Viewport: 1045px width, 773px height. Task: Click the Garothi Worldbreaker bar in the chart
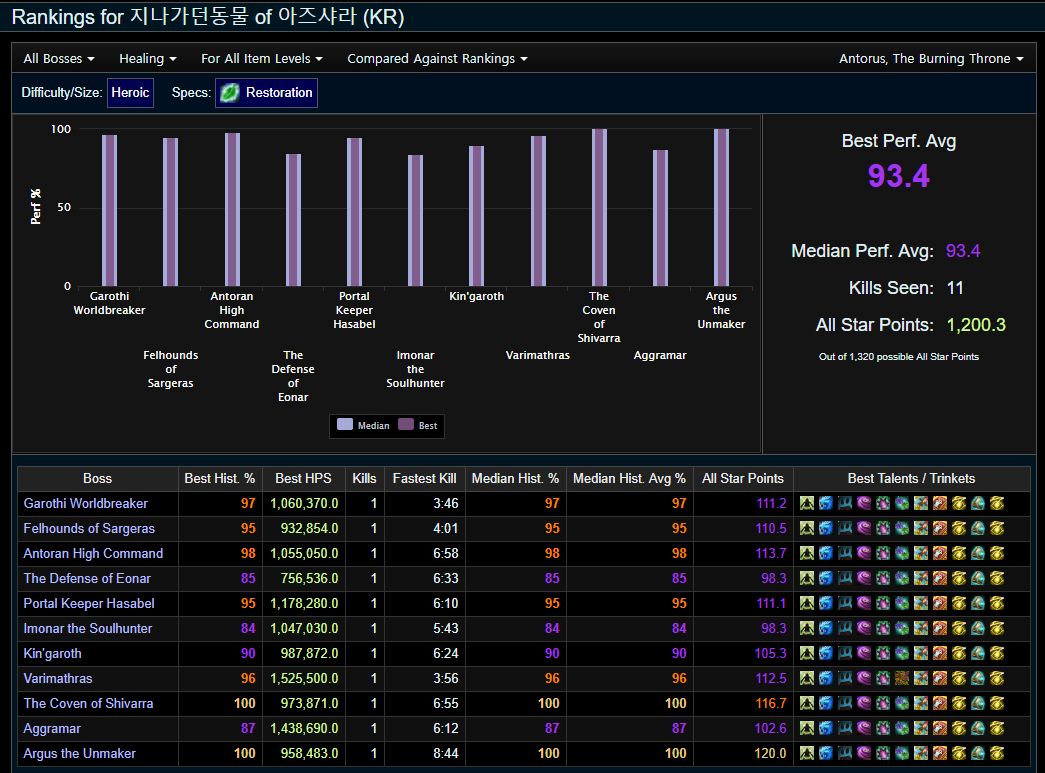109,211
